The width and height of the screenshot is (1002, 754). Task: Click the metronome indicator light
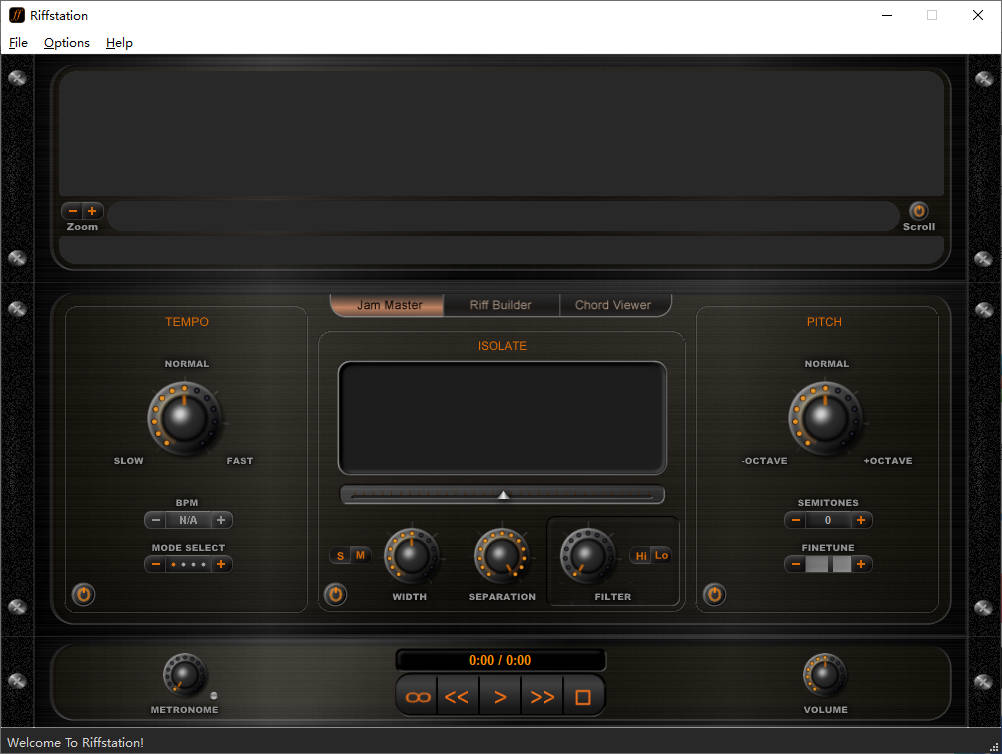[214, 696]
